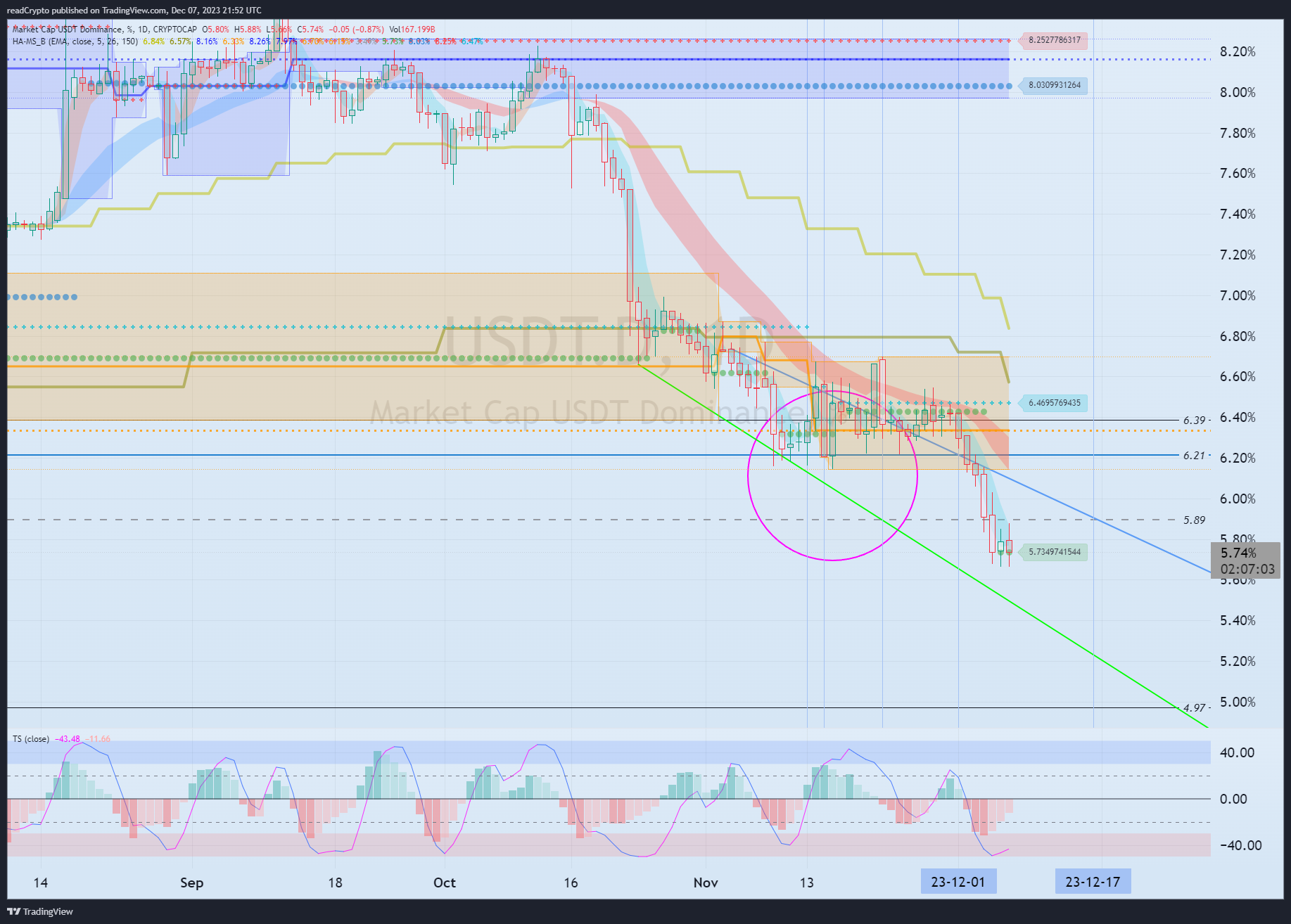Click the 7.00% price axis label
1291x924 pixels.
(1238, 295)
